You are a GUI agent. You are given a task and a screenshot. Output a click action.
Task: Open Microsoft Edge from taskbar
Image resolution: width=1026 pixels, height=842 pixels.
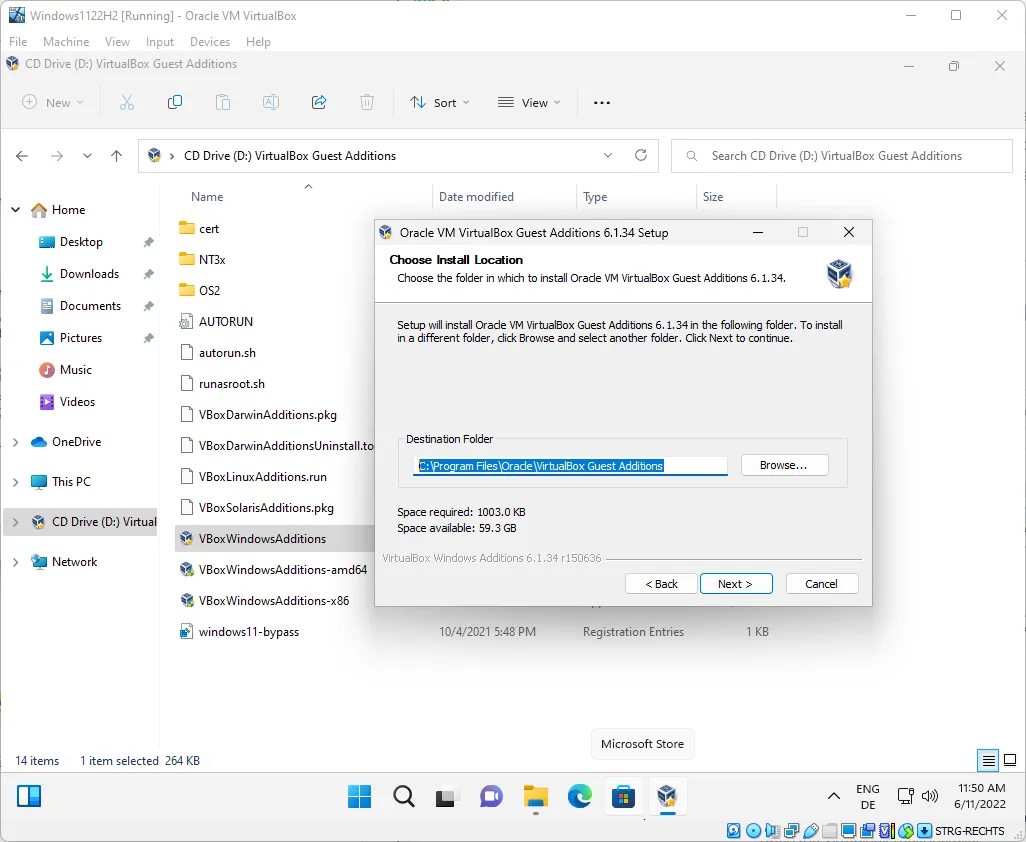pyautogui.click(x=579, y=796)
